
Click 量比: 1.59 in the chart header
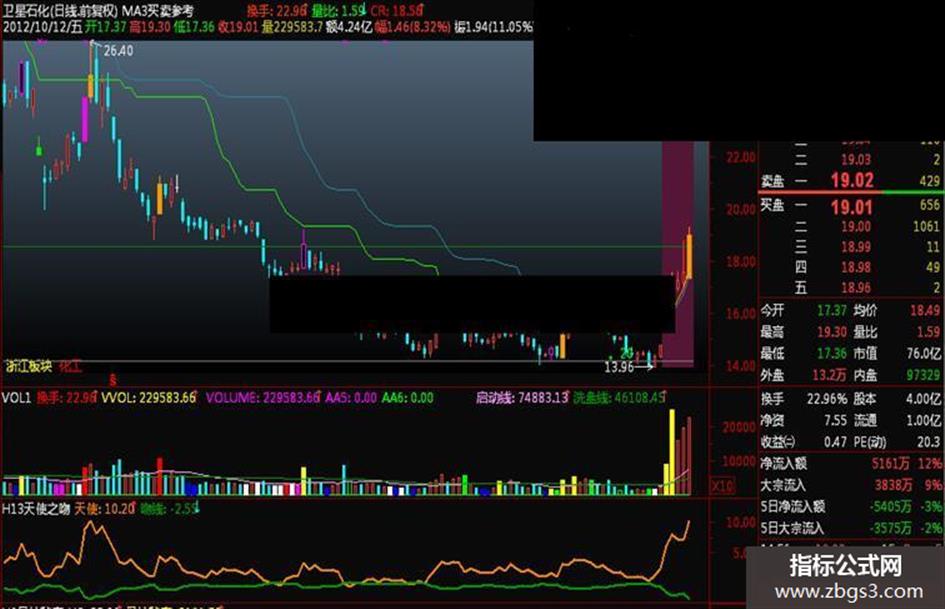pyautogui.click(x=338, y=10)
